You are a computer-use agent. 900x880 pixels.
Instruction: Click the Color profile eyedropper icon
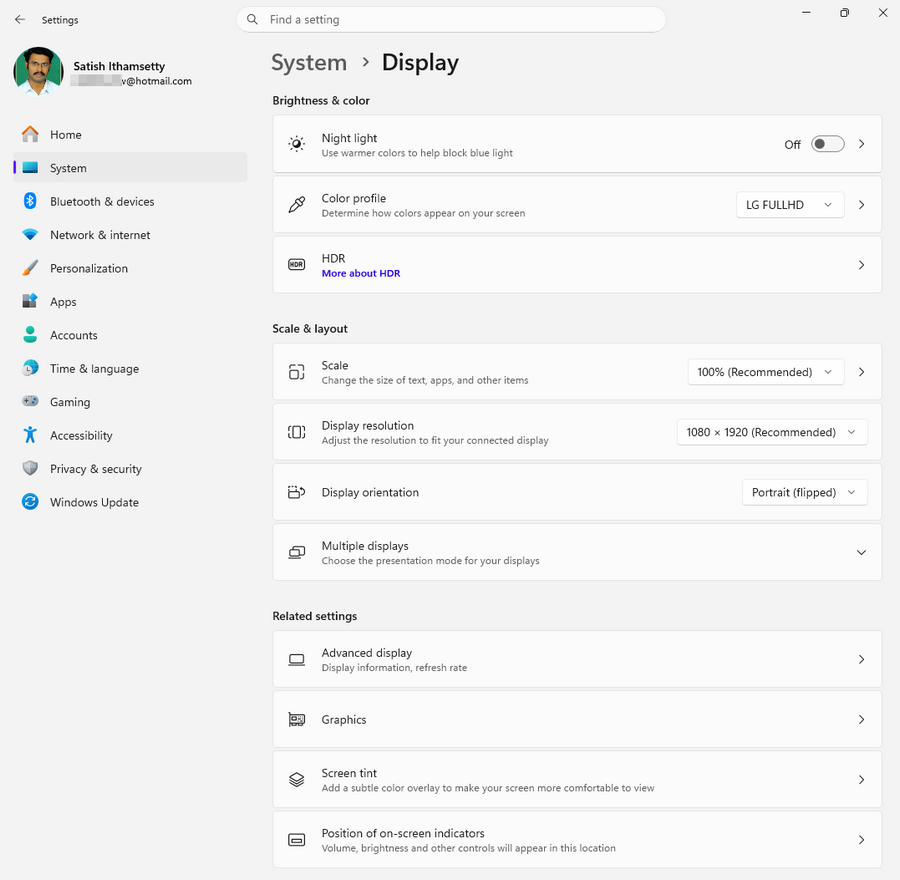297,204
